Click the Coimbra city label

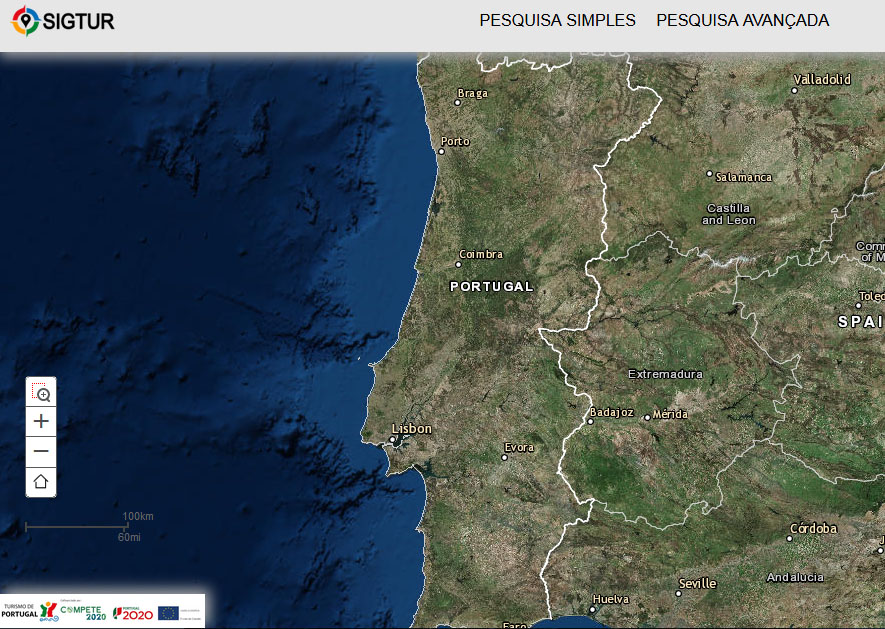[480, 254]
